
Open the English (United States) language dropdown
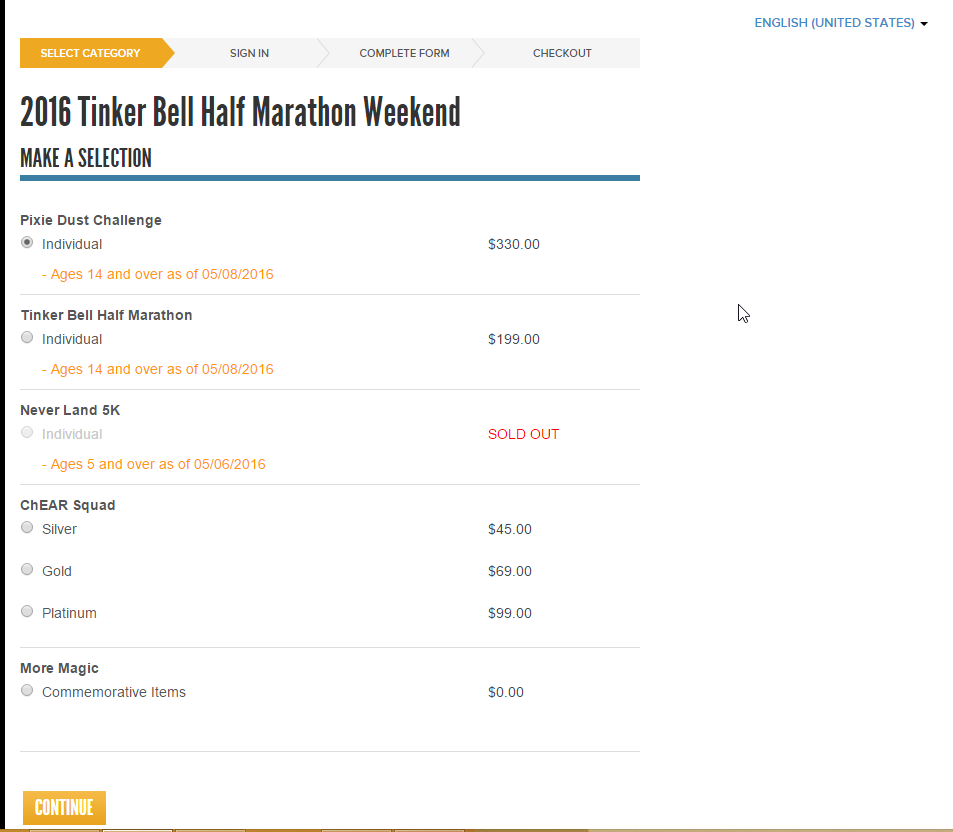click(841, 23)
